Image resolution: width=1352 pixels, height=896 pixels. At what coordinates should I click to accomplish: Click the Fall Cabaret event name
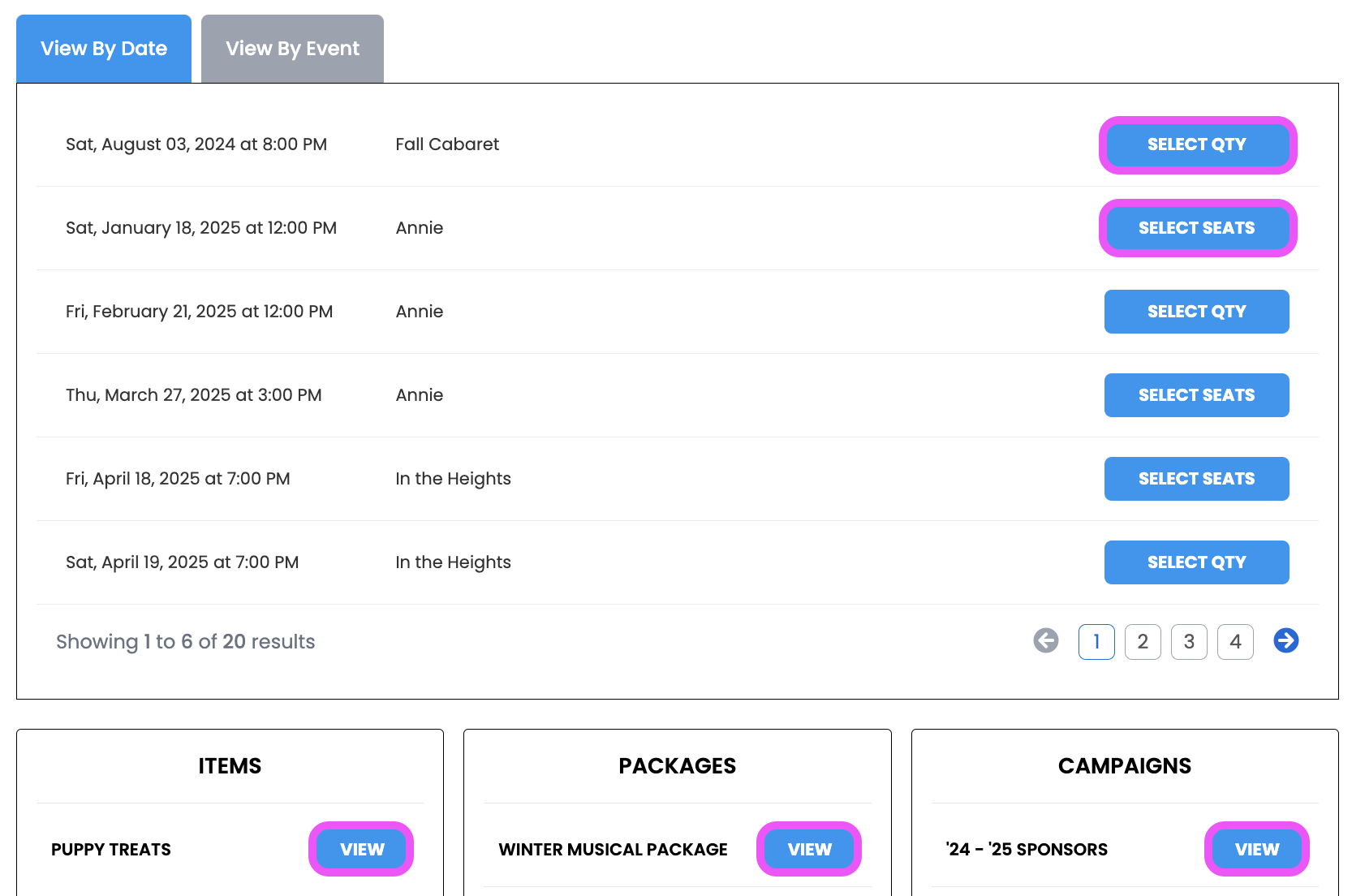coord(447,144)
